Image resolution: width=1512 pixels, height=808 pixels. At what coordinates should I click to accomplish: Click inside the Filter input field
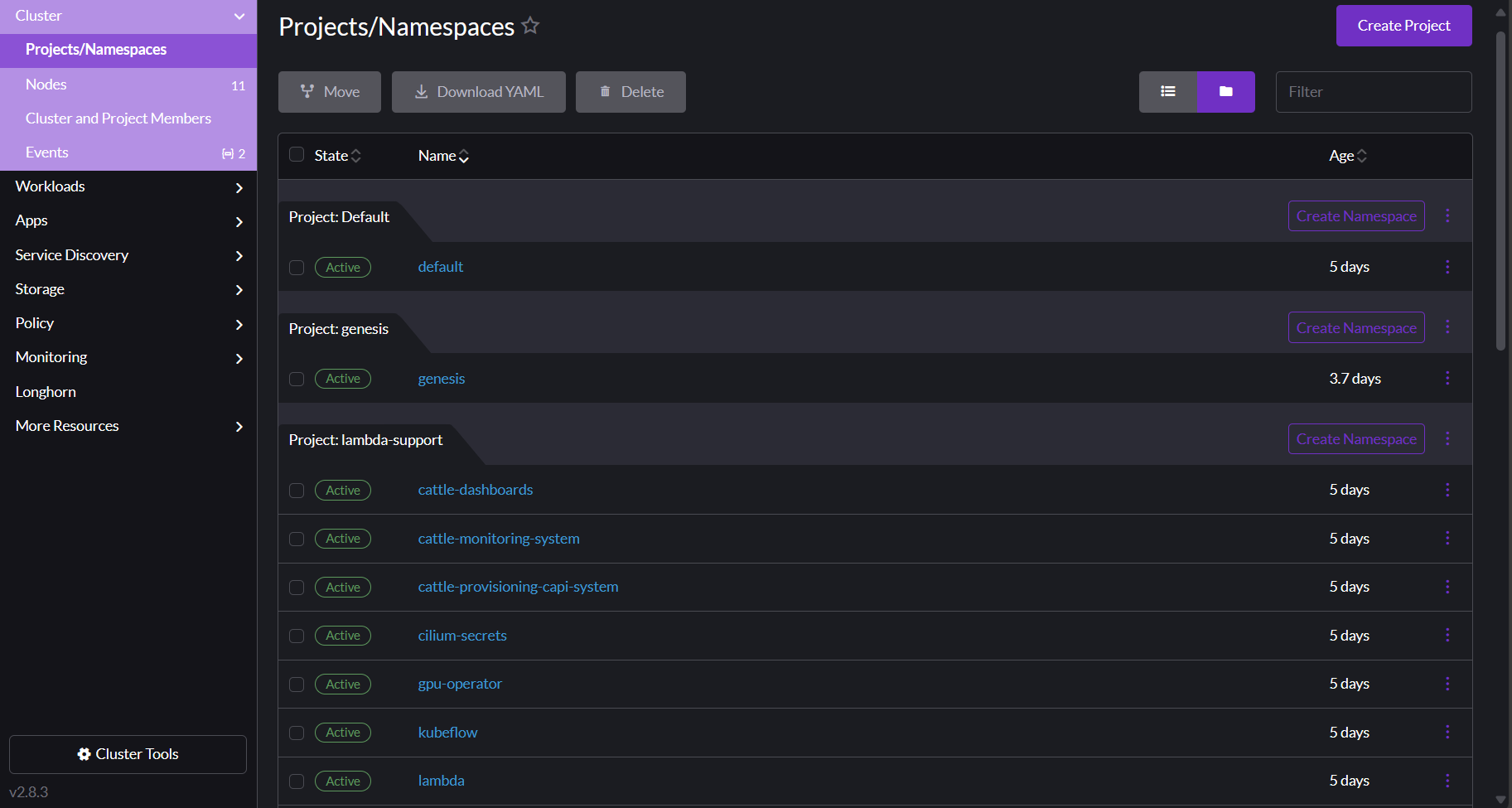[1373, 91]
